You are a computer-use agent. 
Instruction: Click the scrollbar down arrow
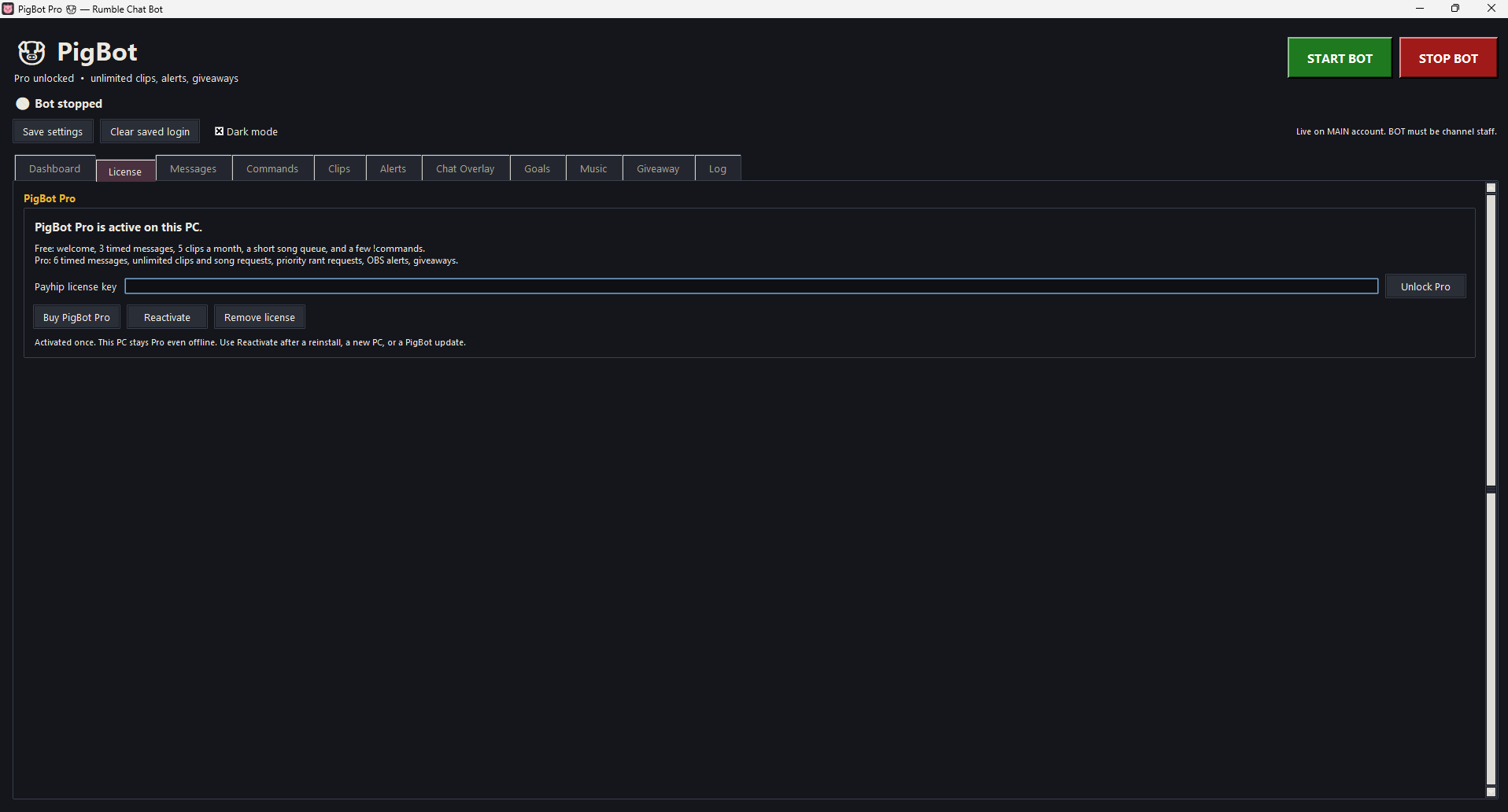pyautogui.click(x=1491, y=792)
